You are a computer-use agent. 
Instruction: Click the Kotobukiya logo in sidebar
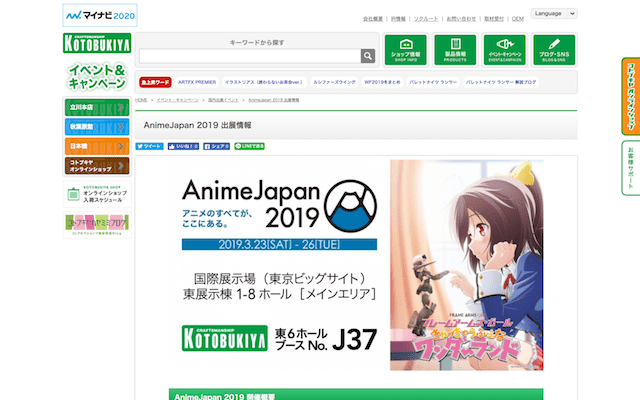(x=97, y=43)
